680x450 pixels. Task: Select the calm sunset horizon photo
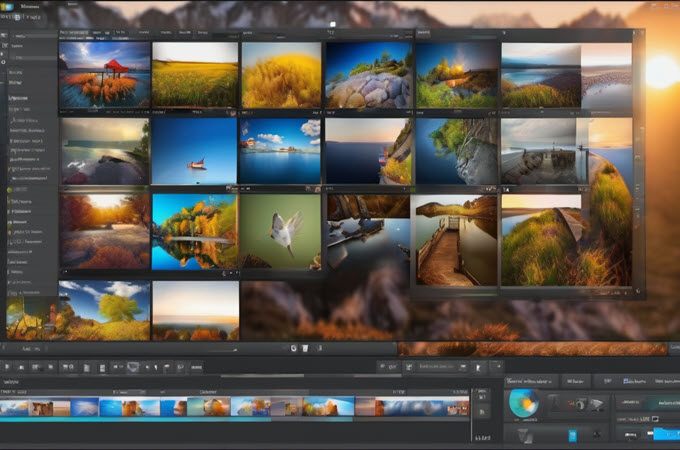[196, 310]
